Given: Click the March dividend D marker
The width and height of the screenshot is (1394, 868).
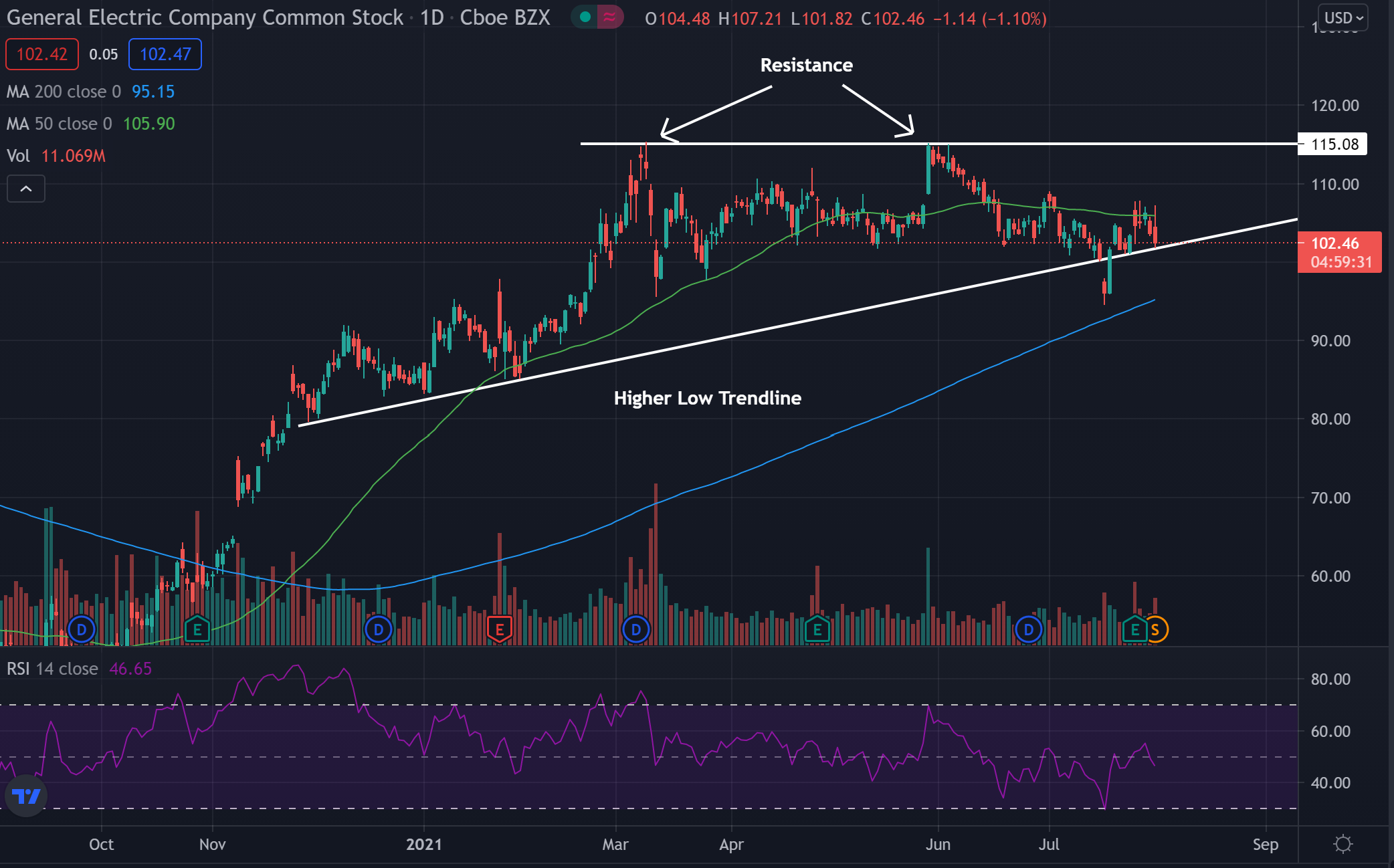Looking at the screenshot, I should [x=636, y=629].
